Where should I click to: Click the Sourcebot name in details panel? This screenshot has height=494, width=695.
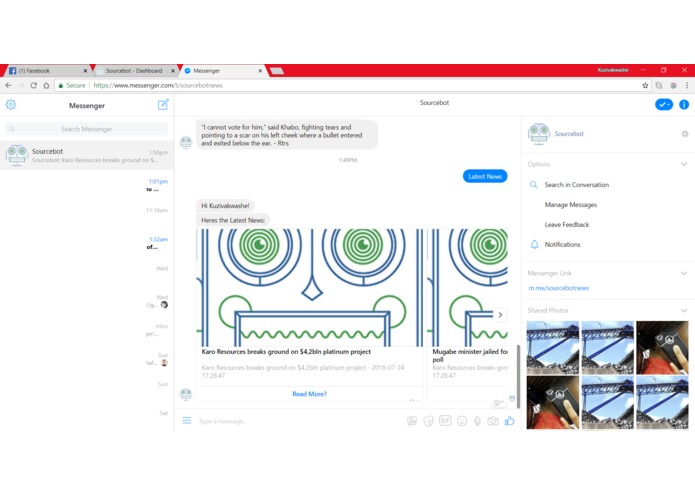(569, 134)
